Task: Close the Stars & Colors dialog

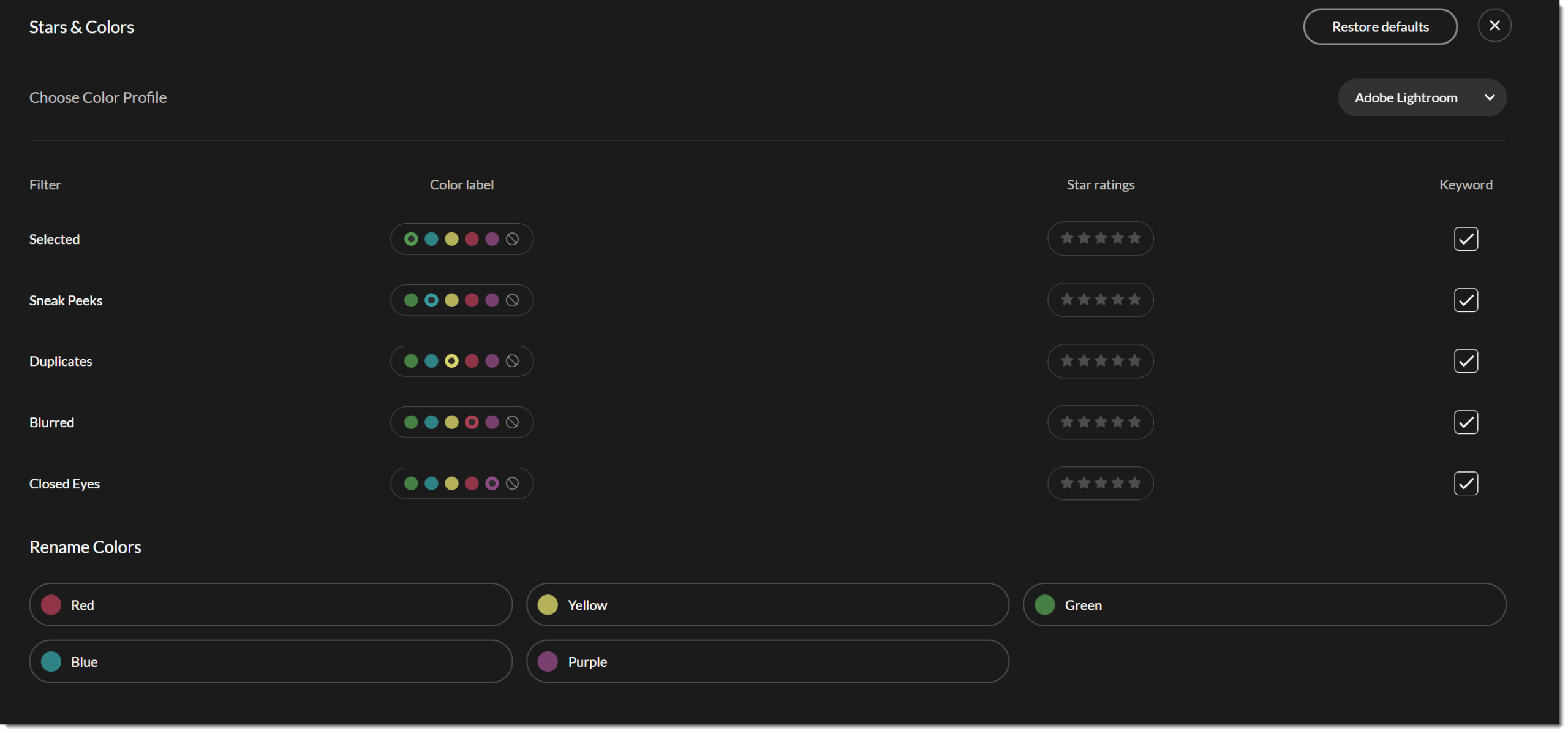Action: 1494,26
